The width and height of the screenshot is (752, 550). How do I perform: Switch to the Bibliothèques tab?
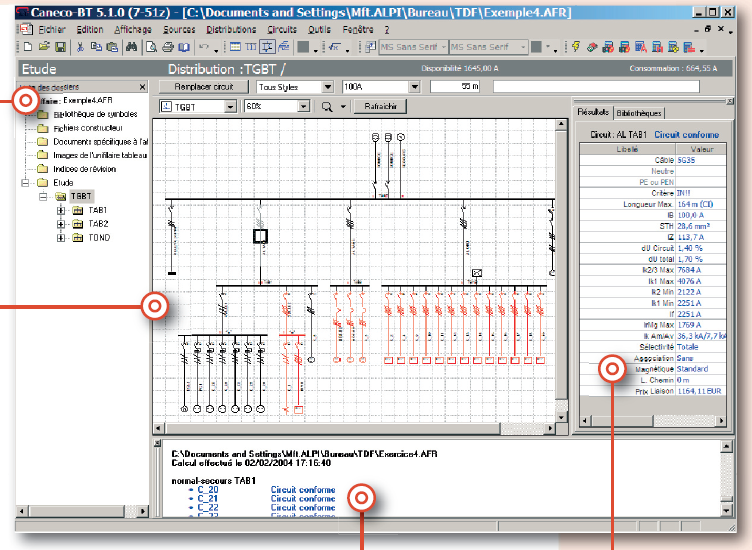tap(639, 113)
